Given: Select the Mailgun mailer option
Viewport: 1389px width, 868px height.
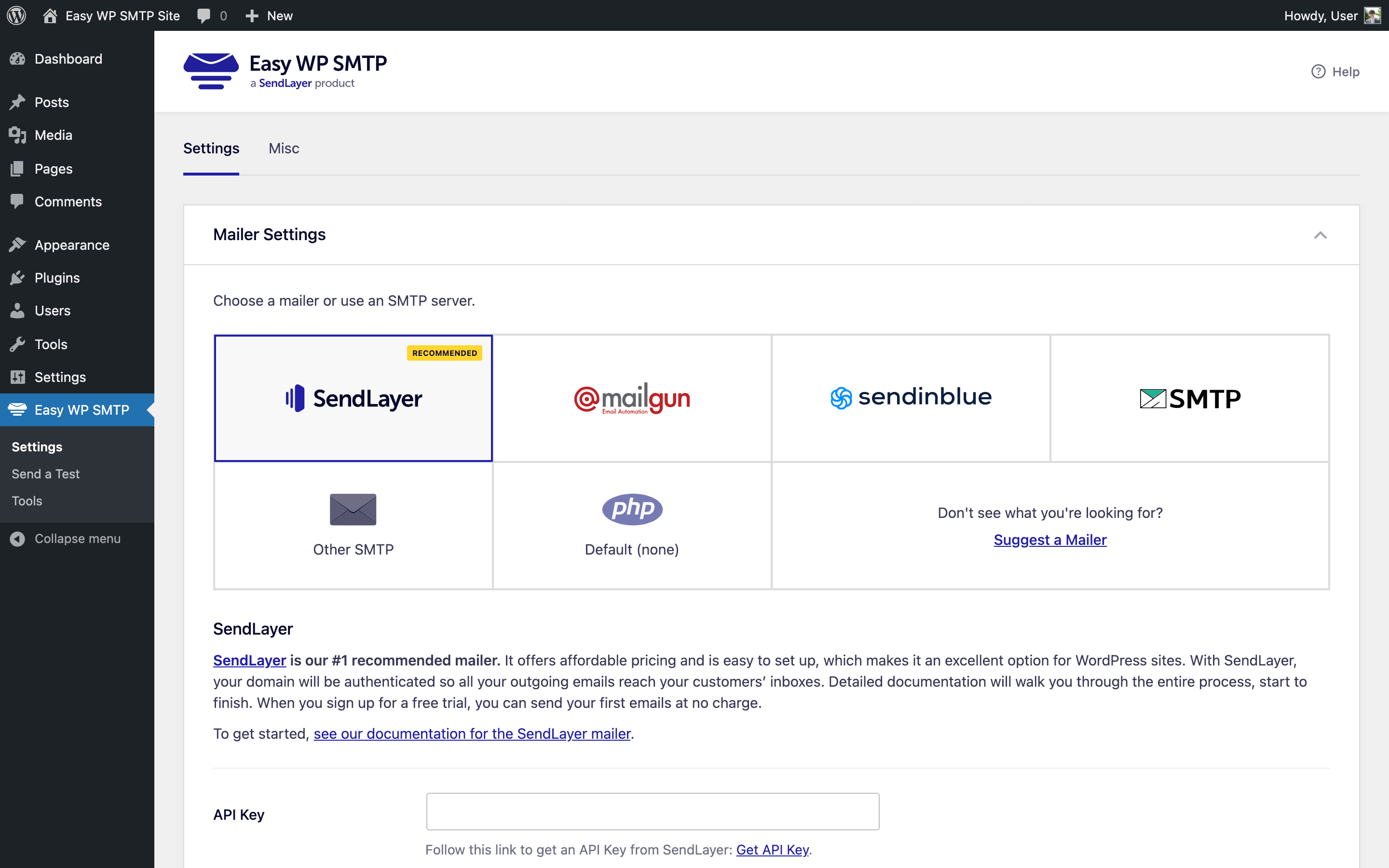Looking at the screenshot, I should (x=632, y=398).
